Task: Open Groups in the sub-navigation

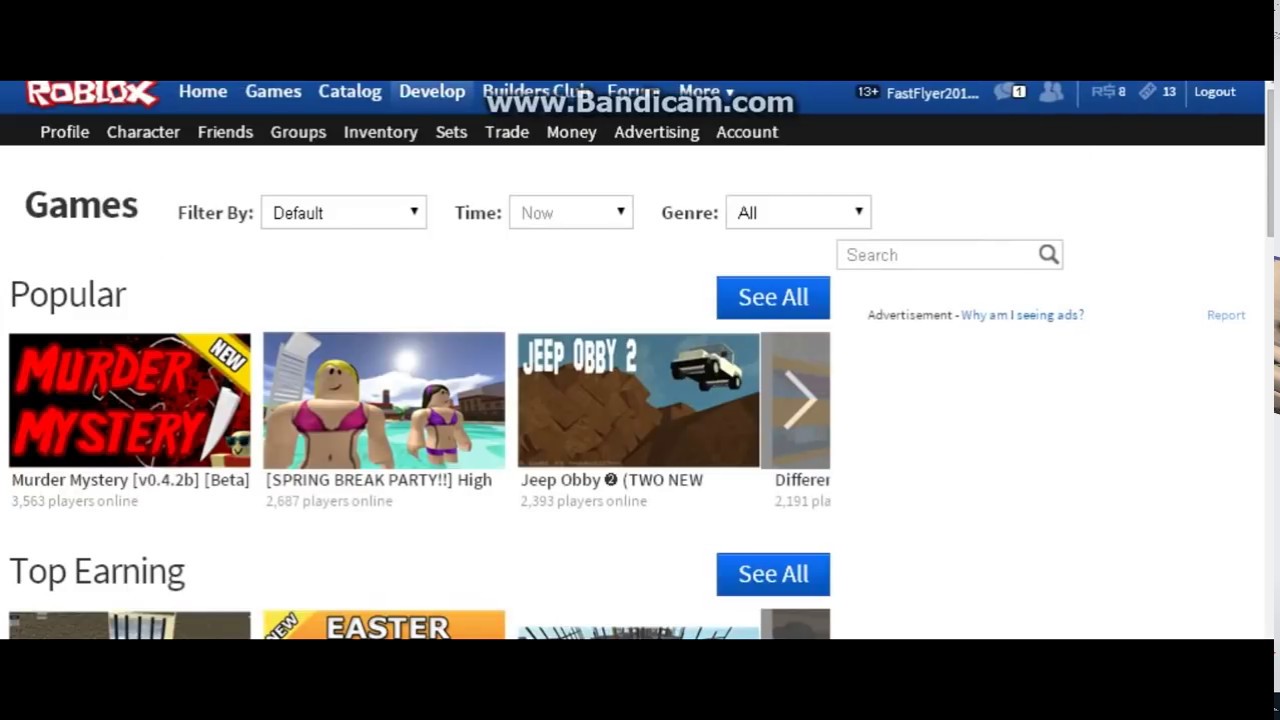Action: (x=298, y=132)
